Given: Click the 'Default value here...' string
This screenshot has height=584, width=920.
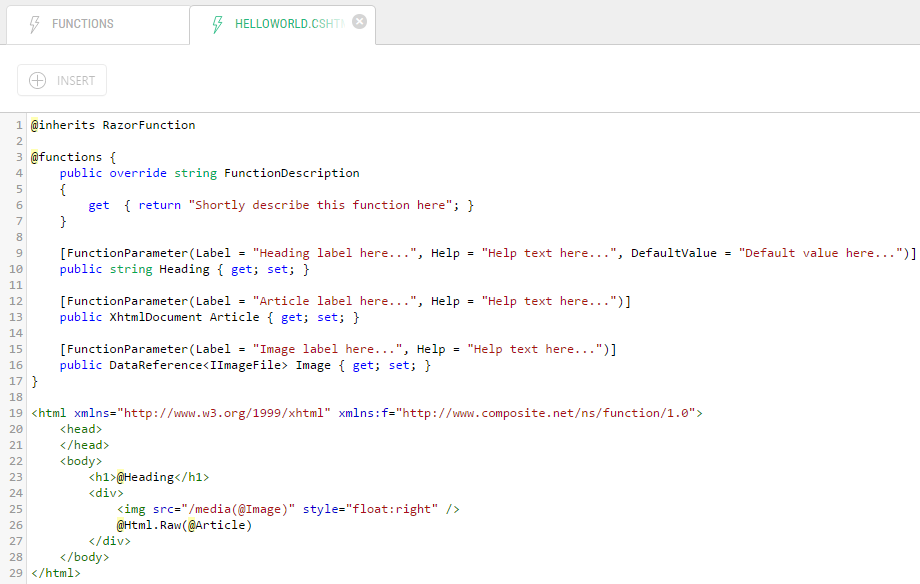Looking at the screenshot, I should [820, 253].
